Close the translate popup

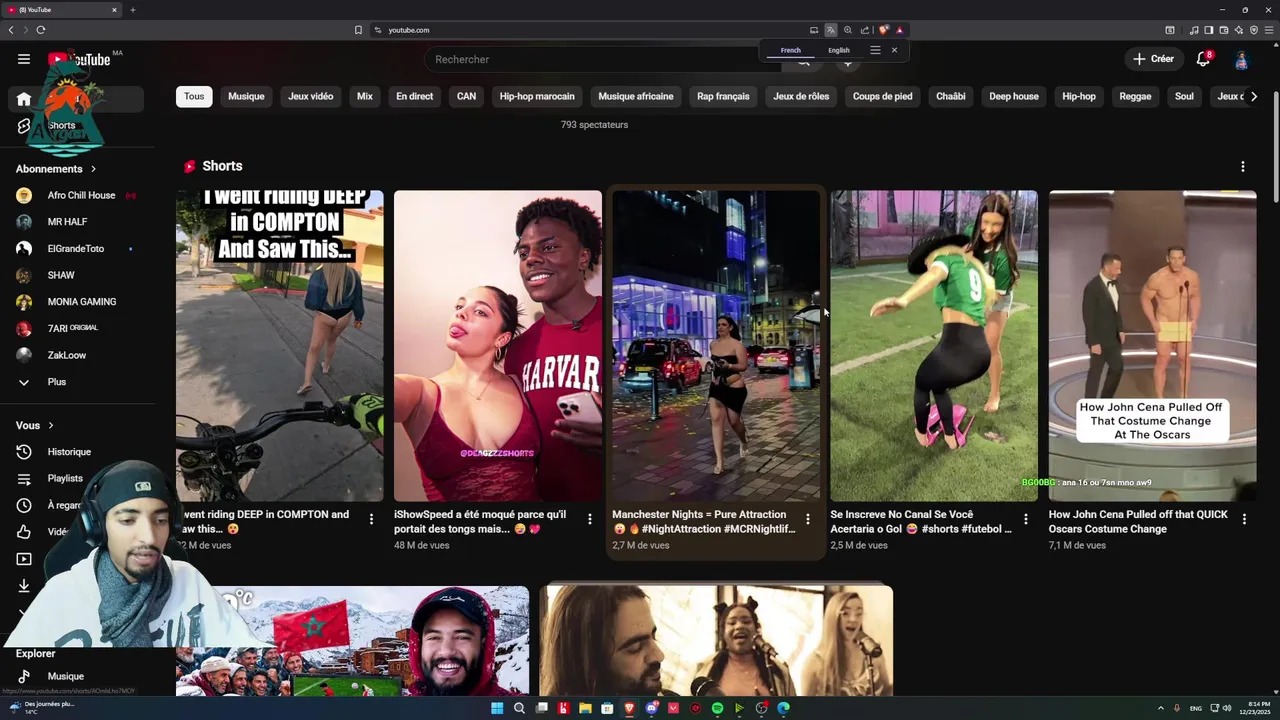(894, 50)
